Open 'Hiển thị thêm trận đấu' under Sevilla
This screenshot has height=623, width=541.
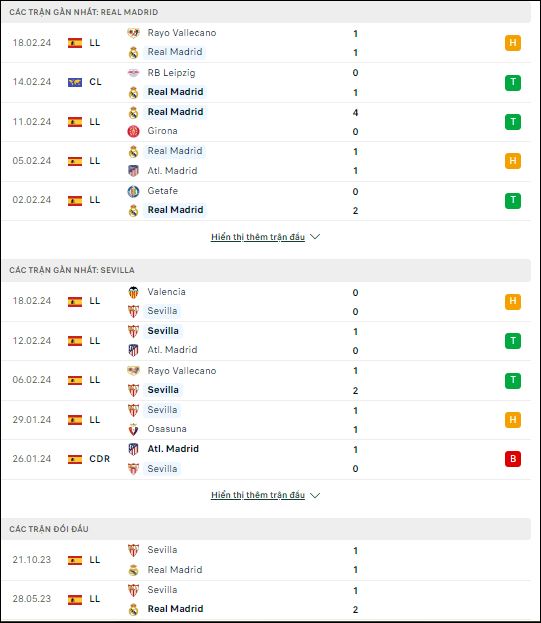258,495
